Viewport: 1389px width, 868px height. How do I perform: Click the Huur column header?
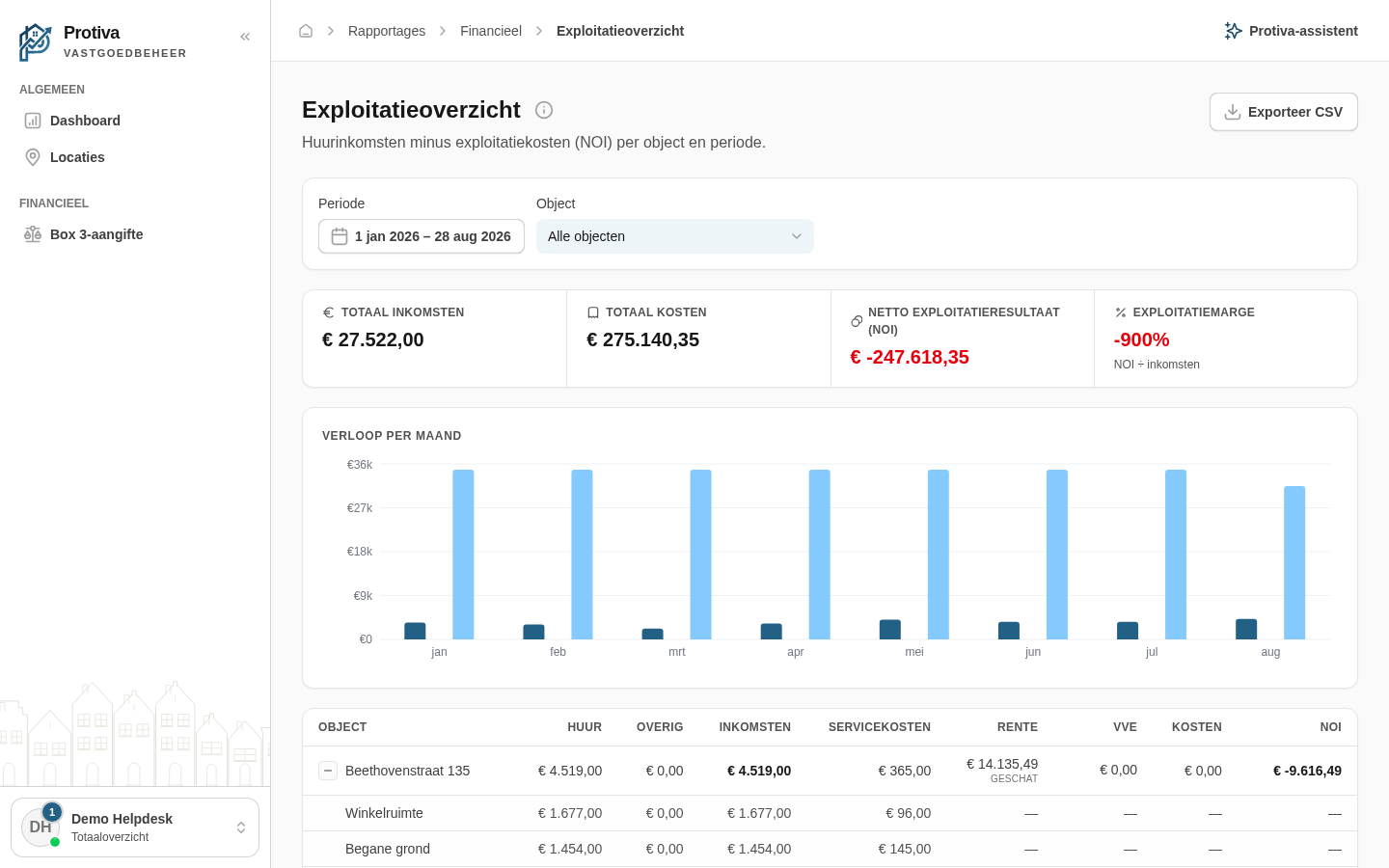(585, 727)
